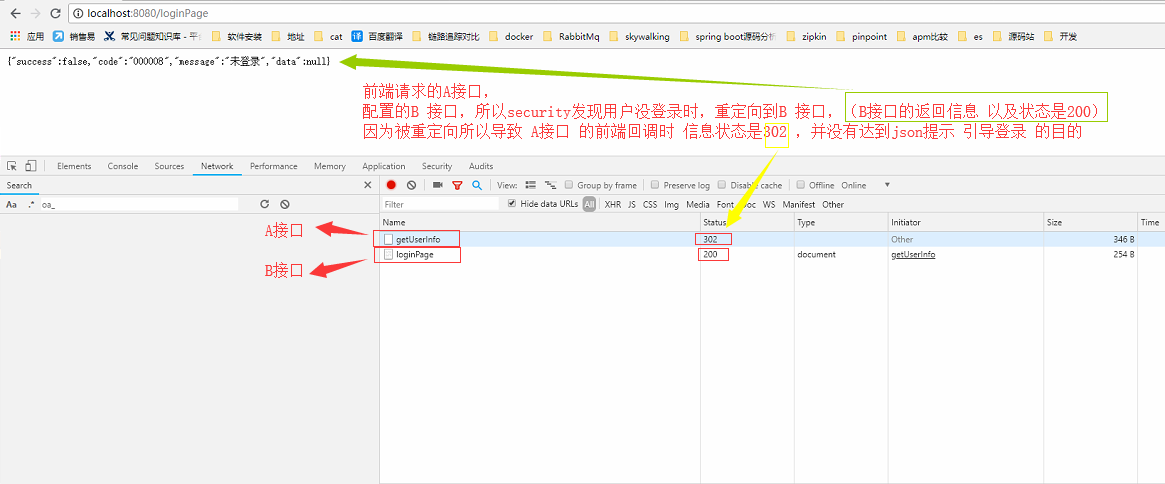Enable the Group by frame checkbox

[x=569, y=185]
